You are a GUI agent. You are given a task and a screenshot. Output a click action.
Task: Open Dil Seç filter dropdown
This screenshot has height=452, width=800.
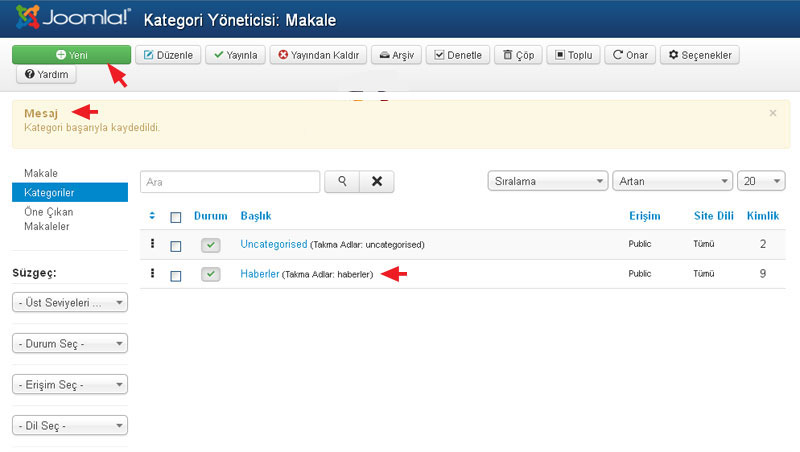[x=70, y=425]
